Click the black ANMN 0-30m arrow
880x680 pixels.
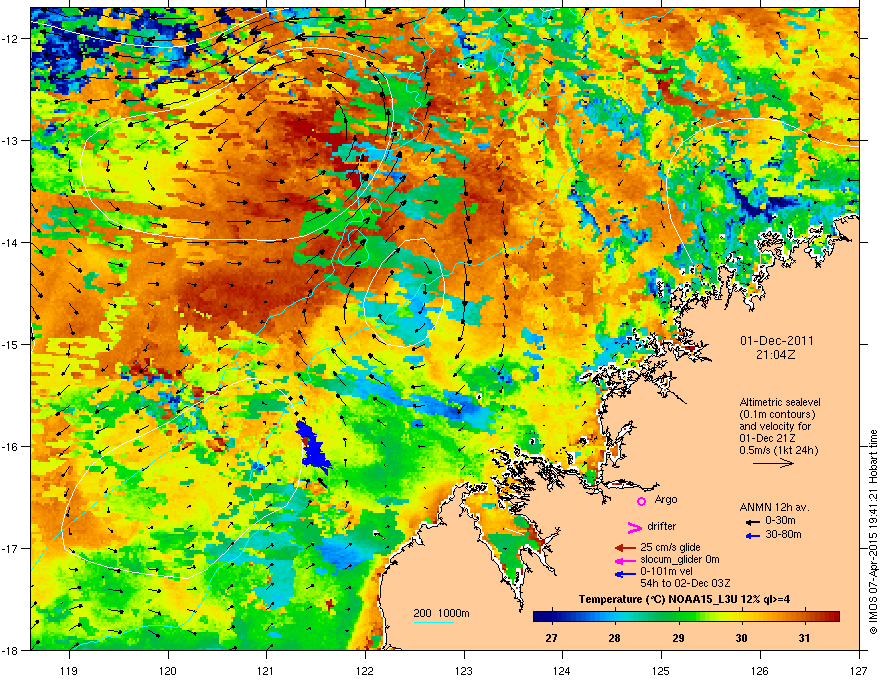click(752, 522)
